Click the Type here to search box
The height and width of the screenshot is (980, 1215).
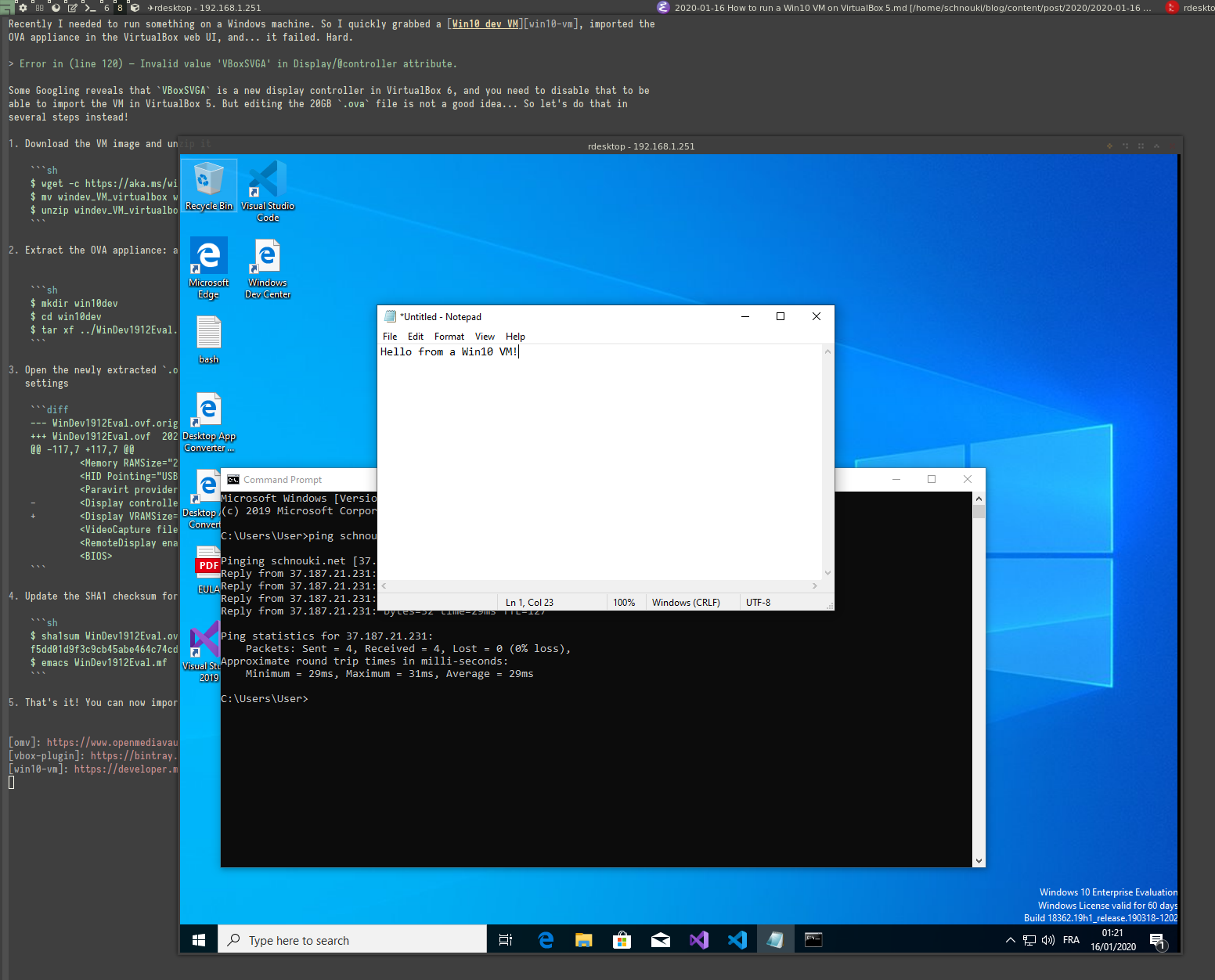click(x=352, y=939)
